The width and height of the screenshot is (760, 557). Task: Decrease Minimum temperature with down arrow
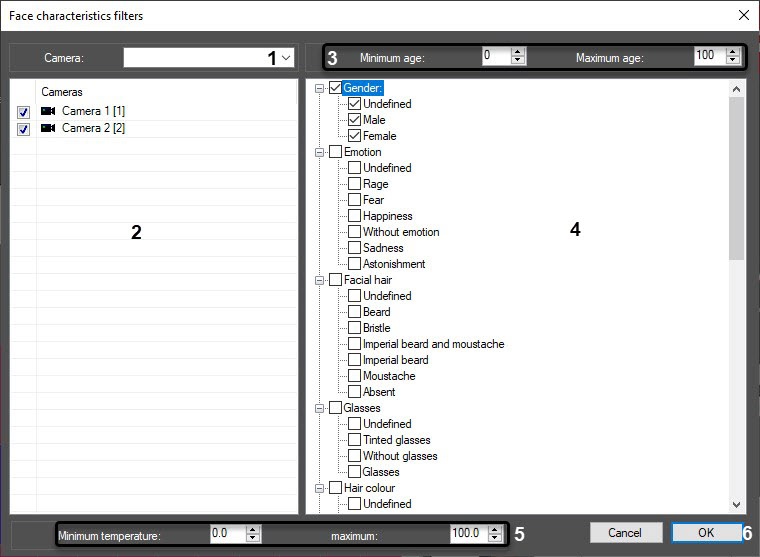253,538
